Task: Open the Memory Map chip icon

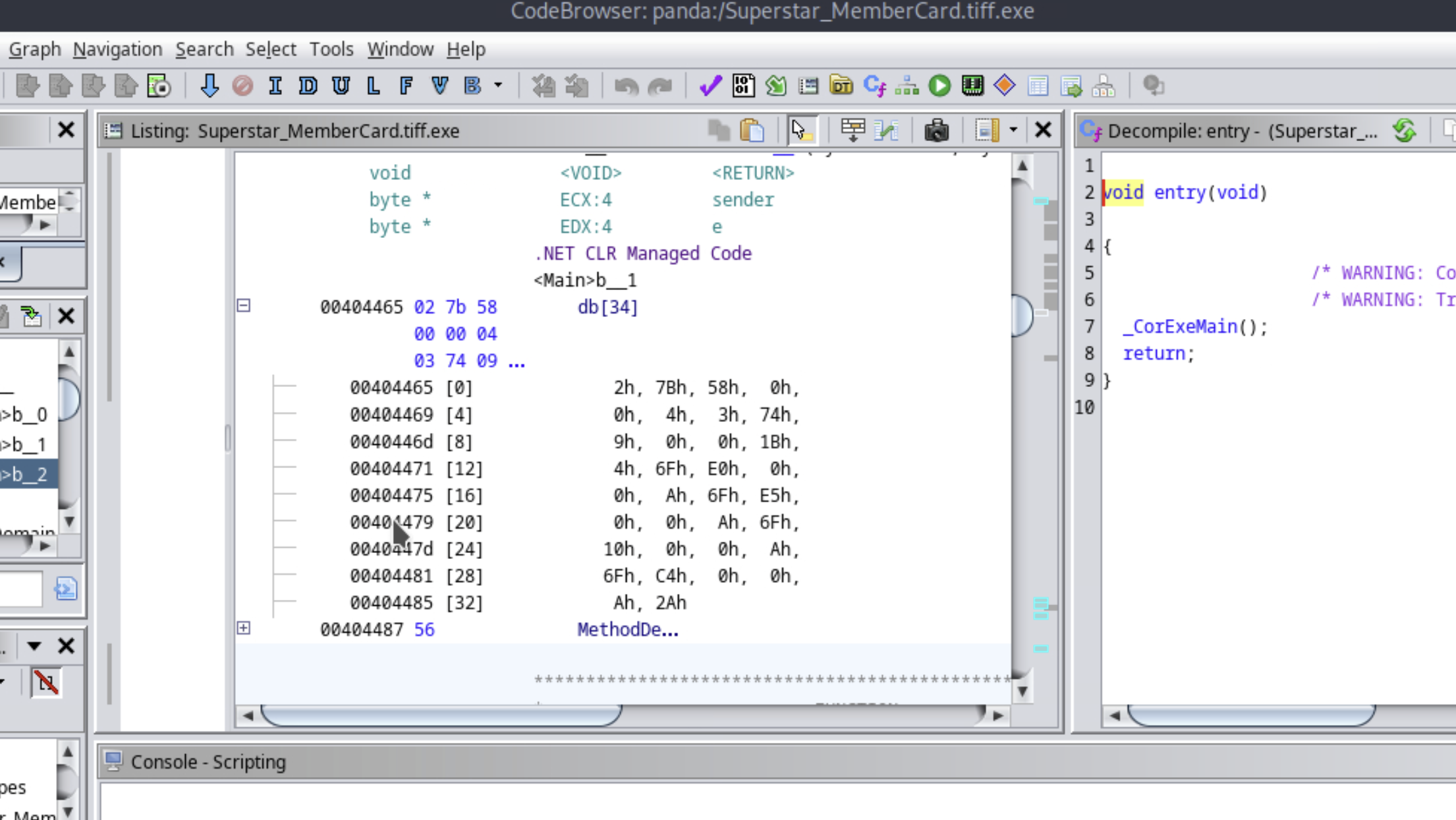Action: [x=972, y=86]
